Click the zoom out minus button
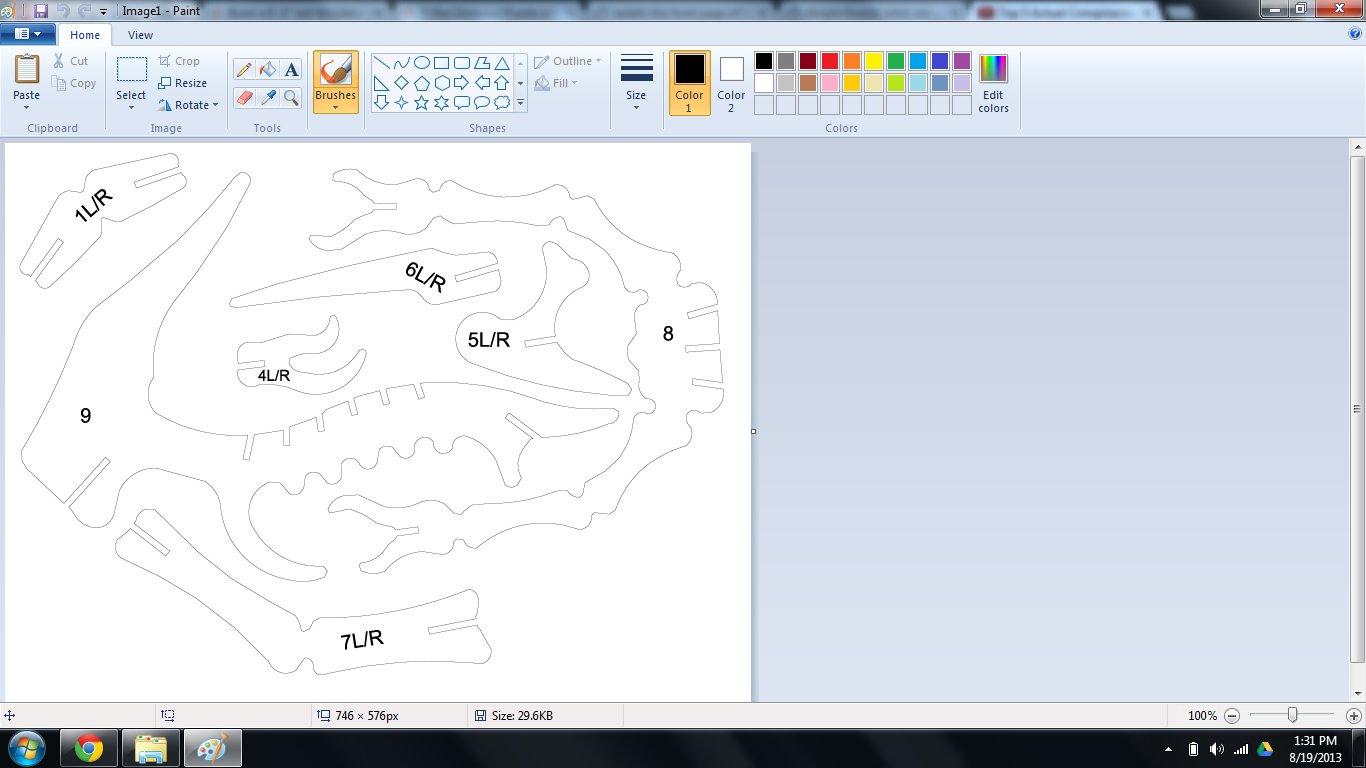The image size is (1366, 768). tap(1232, 716)
